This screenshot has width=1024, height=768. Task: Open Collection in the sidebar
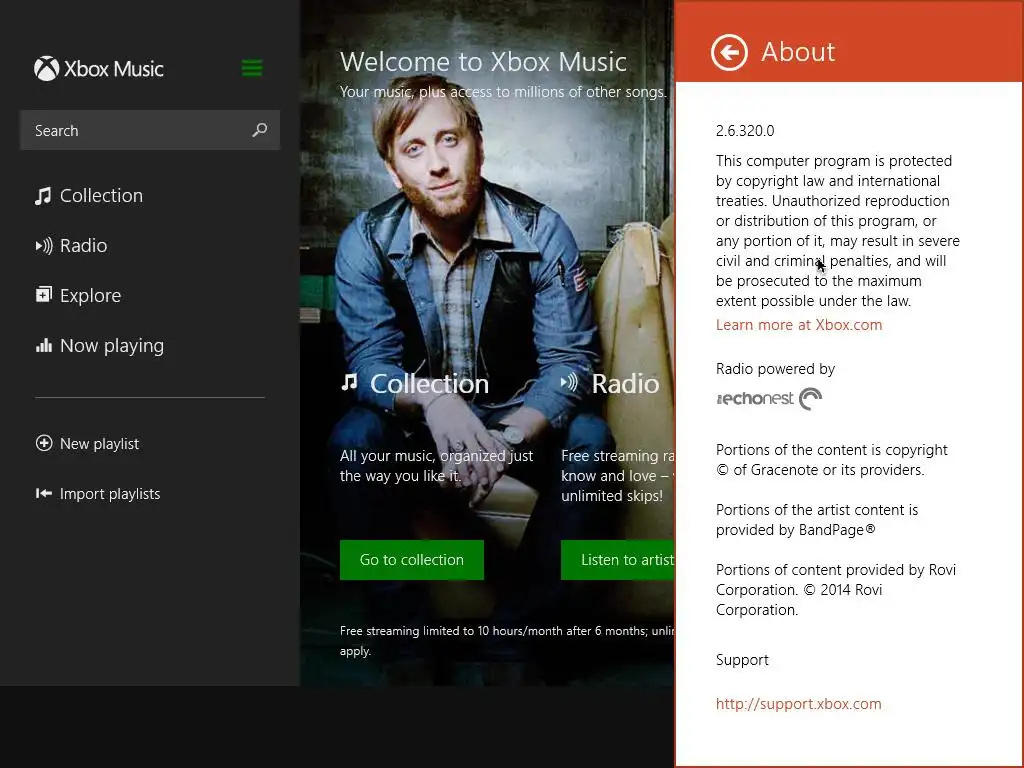click(x=101, y=196)
